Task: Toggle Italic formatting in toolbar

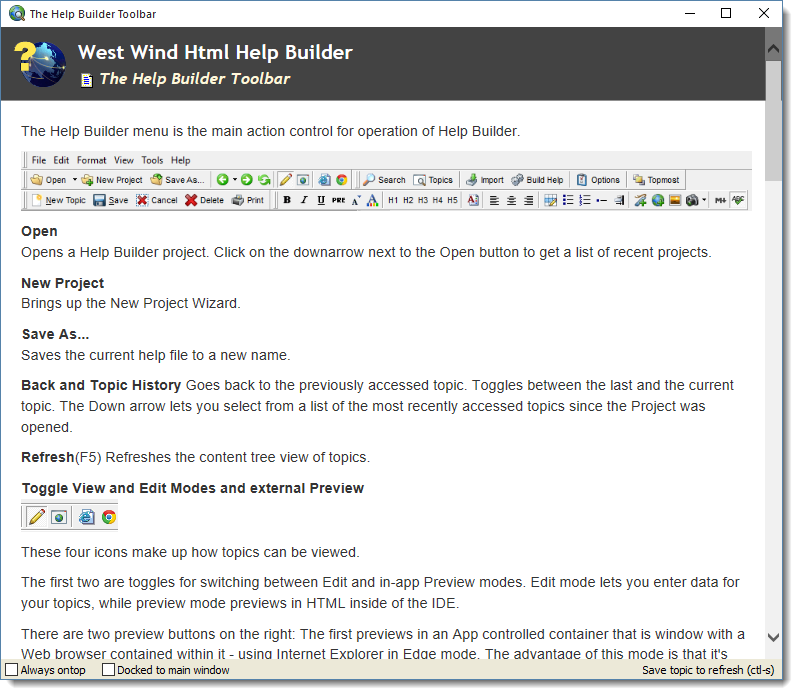Action: [x=304, y=200]
